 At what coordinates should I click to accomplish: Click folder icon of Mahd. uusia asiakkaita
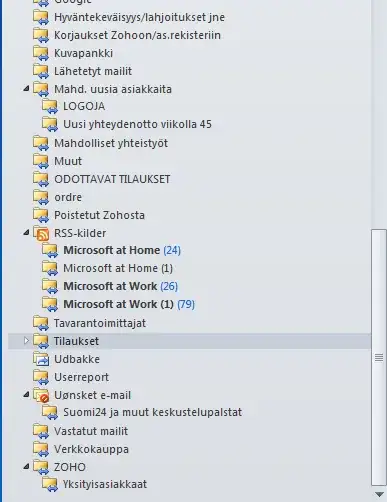click(x=41, y=89)
